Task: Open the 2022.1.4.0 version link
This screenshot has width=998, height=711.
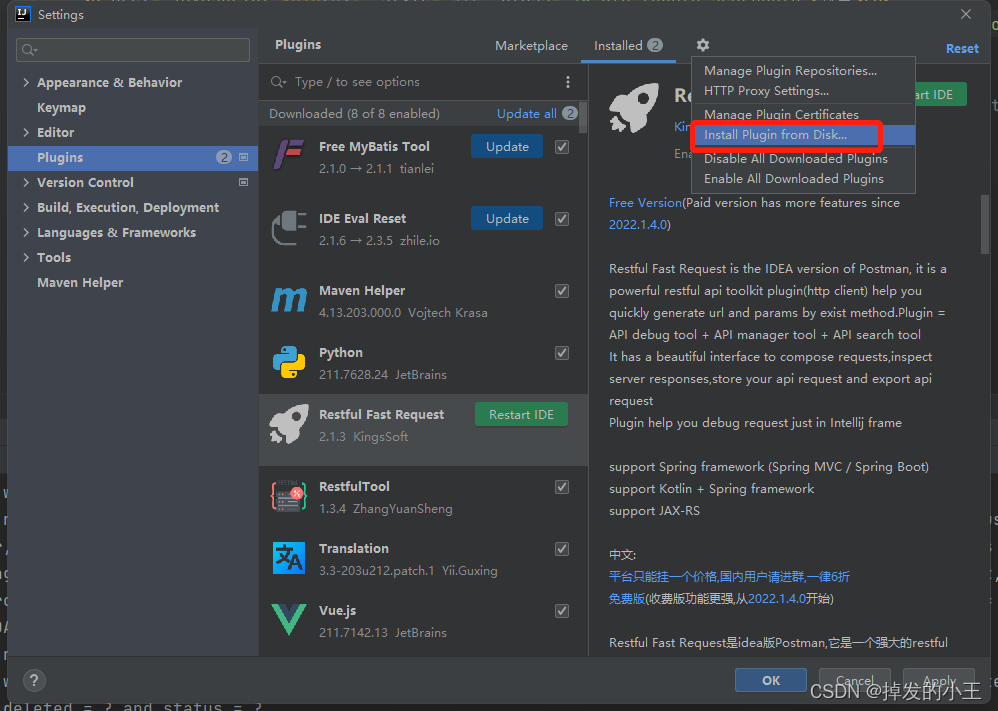Action: pos(638,225)
